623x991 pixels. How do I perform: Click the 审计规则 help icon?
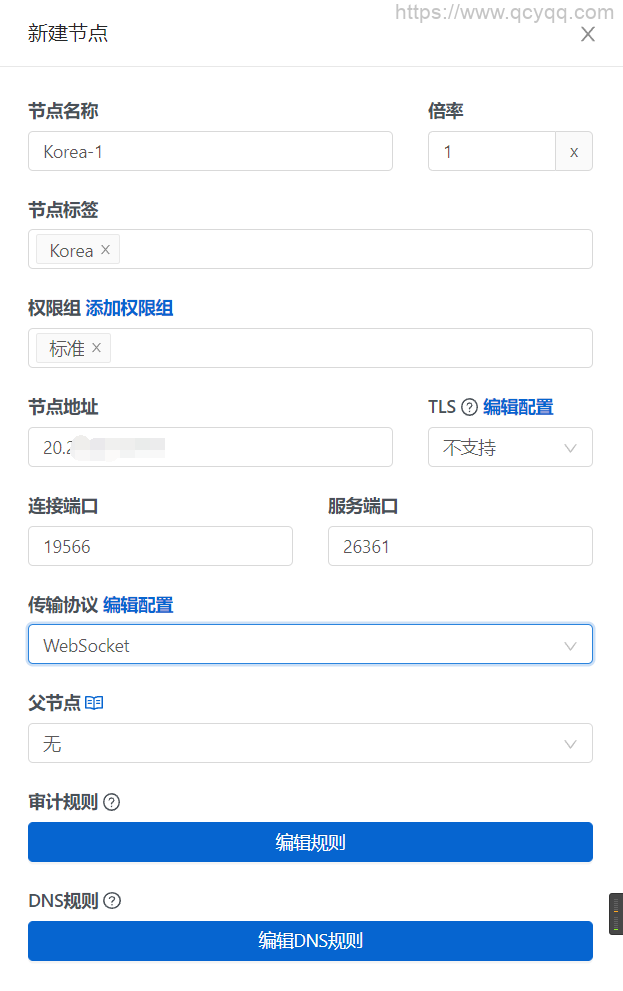(x=112, y=802)
